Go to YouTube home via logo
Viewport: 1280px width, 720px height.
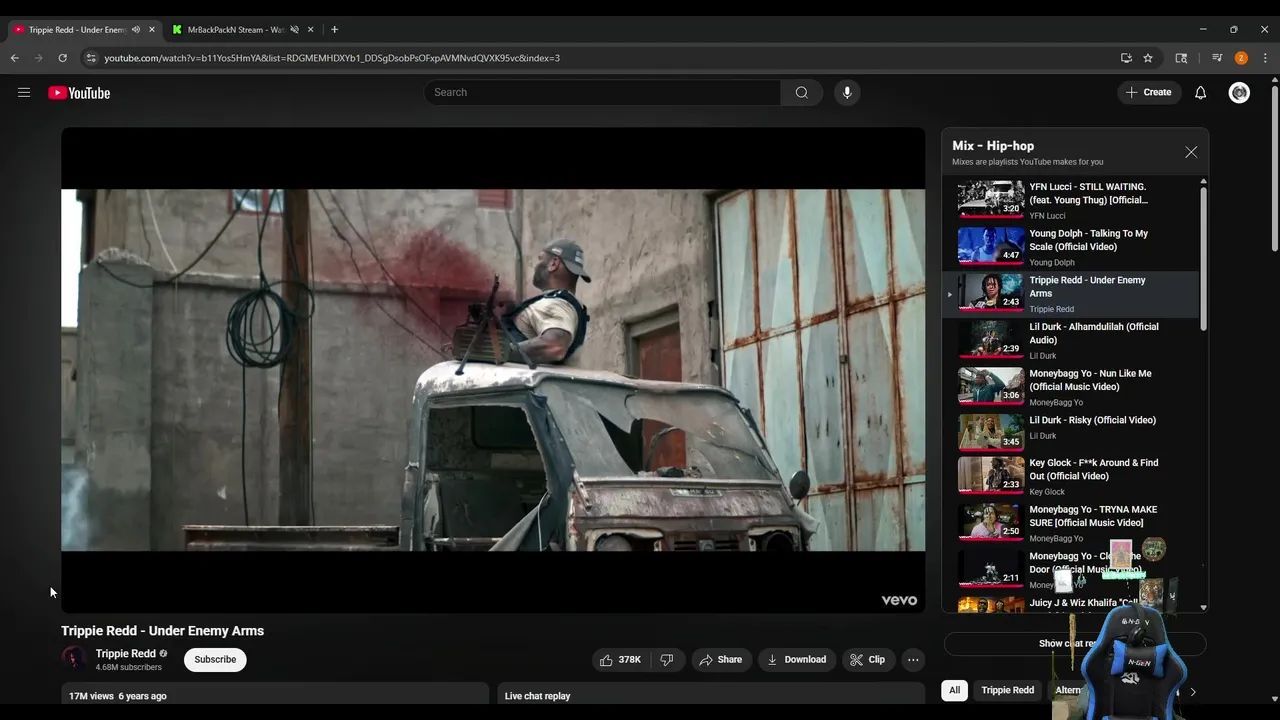click(79, 93)
